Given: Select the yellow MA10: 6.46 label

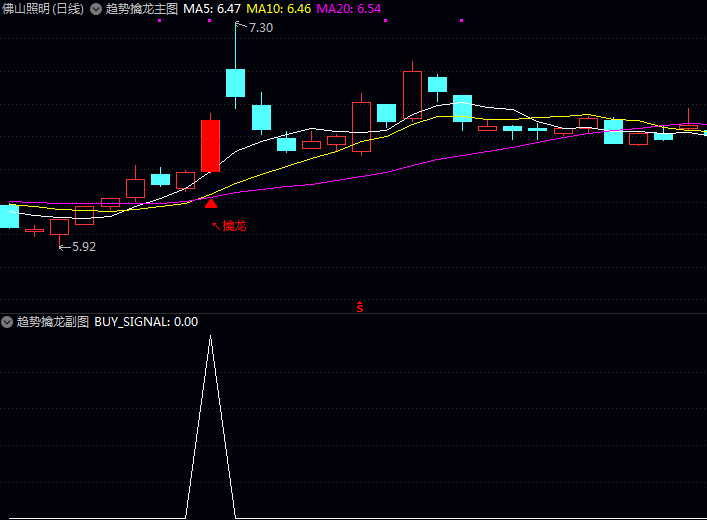Looking at the screenshot, I should tap(279, 9).
